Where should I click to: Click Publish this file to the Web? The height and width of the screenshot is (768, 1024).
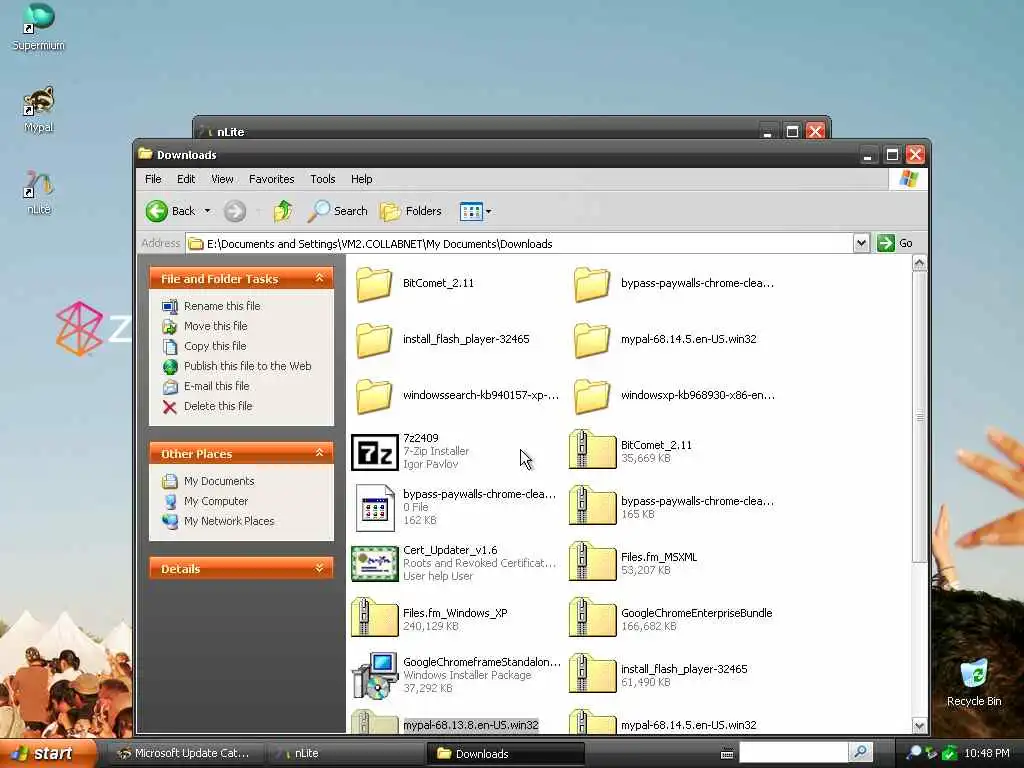pos(236,366)
